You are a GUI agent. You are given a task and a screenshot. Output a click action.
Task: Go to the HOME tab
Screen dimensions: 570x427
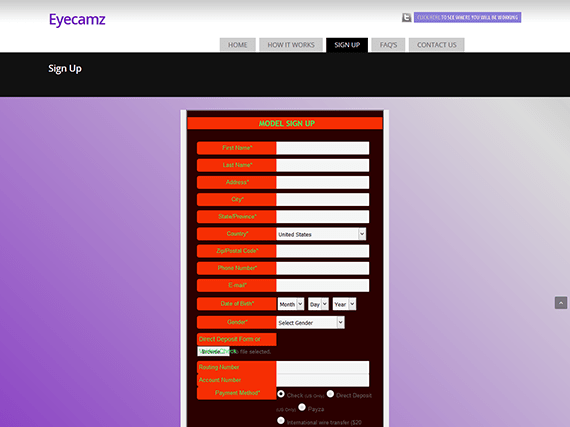click(x=237, y=45)
